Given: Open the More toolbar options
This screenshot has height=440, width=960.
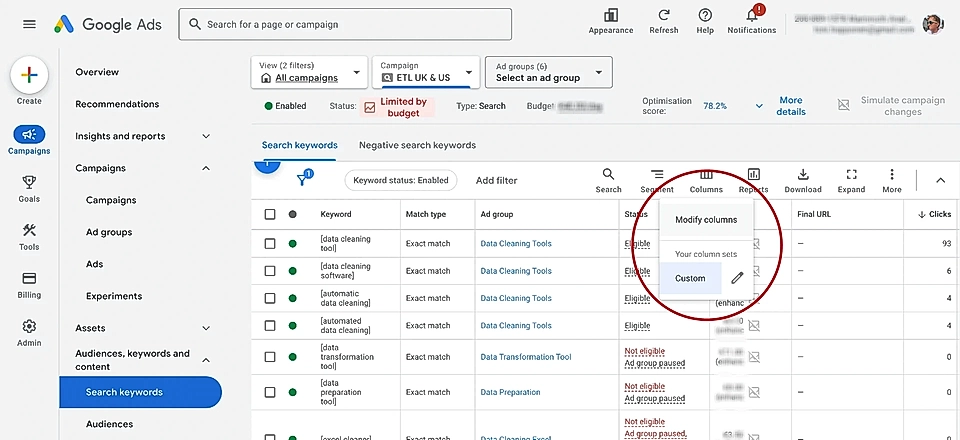Looking at the screenshot, I should 892,181.
